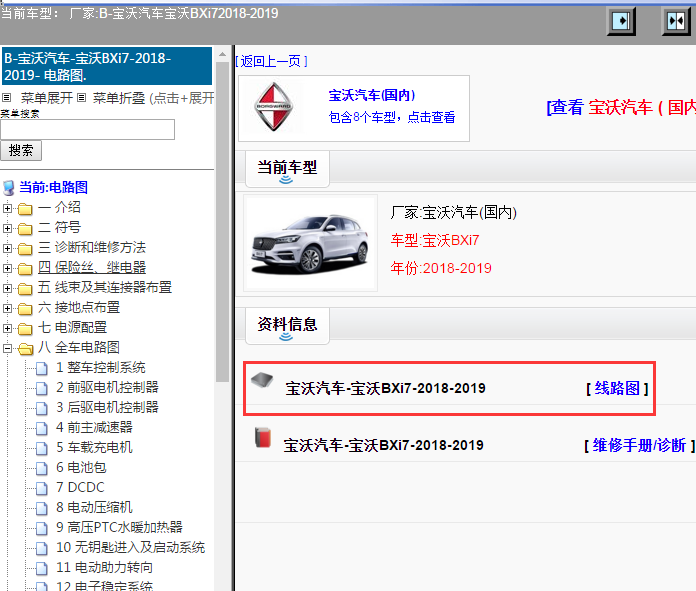Expand the 六 接地点布置 node
696x591 pixels.
coord(7,308)
